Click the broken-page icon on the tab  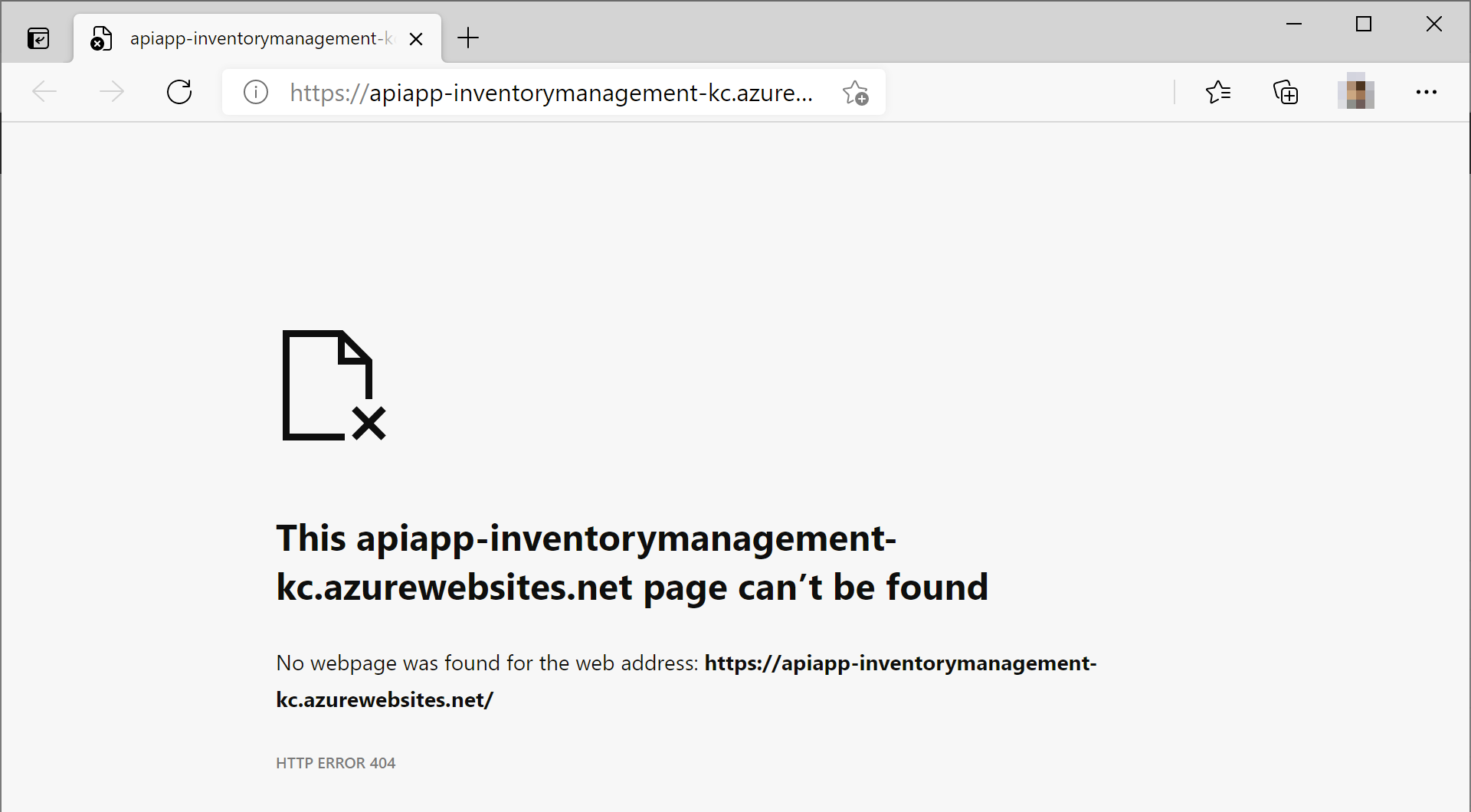(100, 38)
